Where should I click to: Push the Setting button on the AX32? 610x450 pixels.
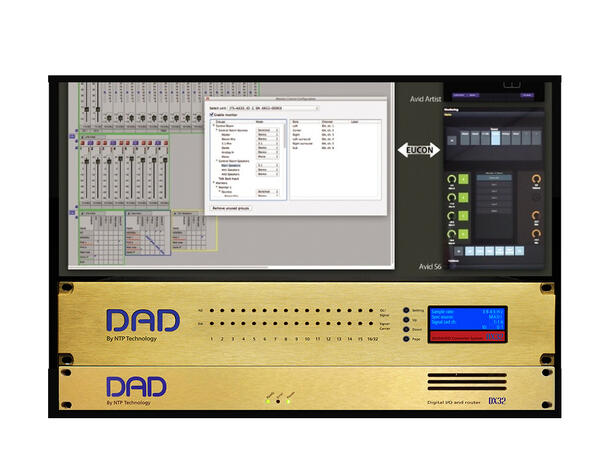coord(406,310)
